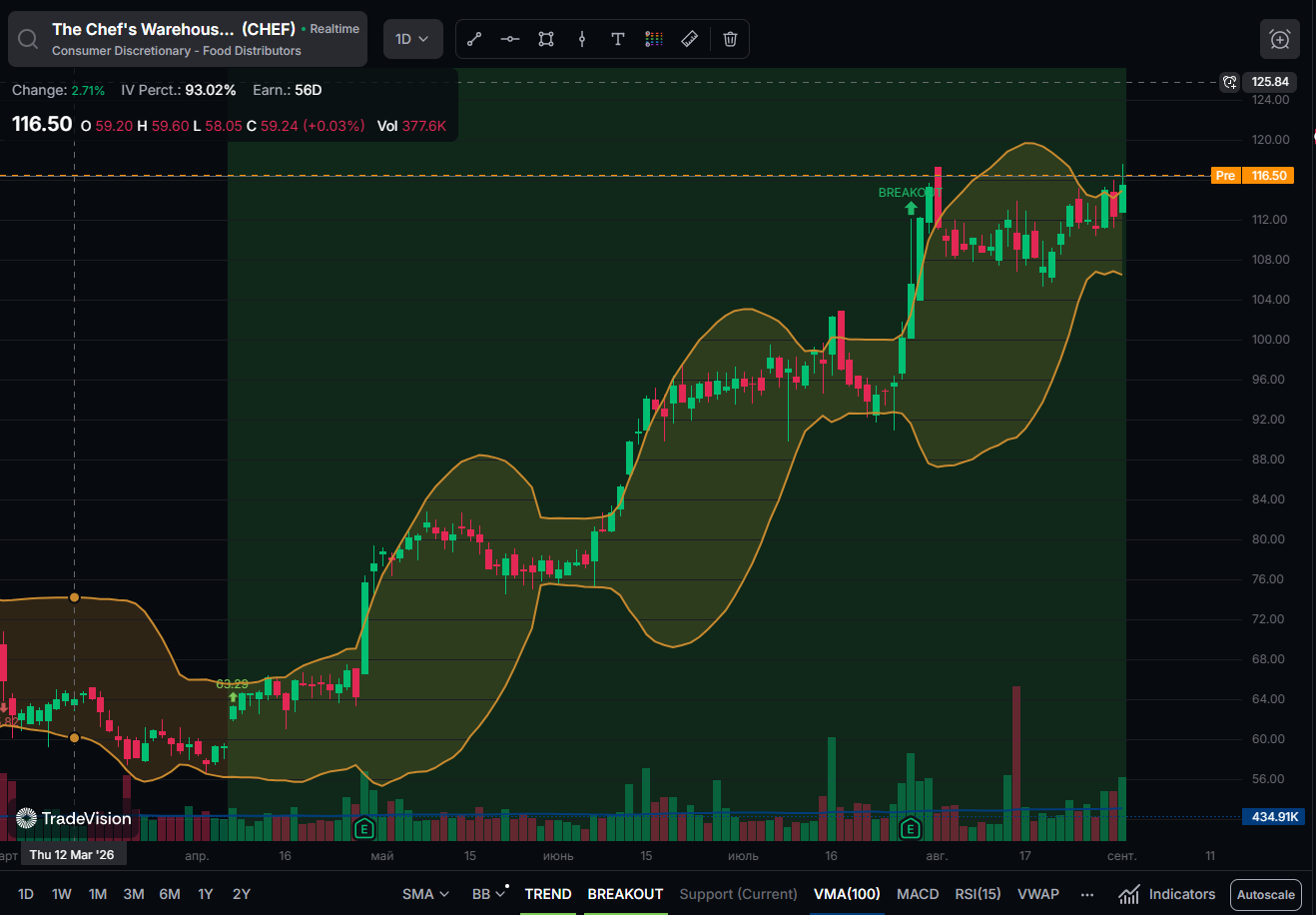Toggle the MACD indicator
1316x915 pixels.
pyautogui.click(x=918, y=894)
